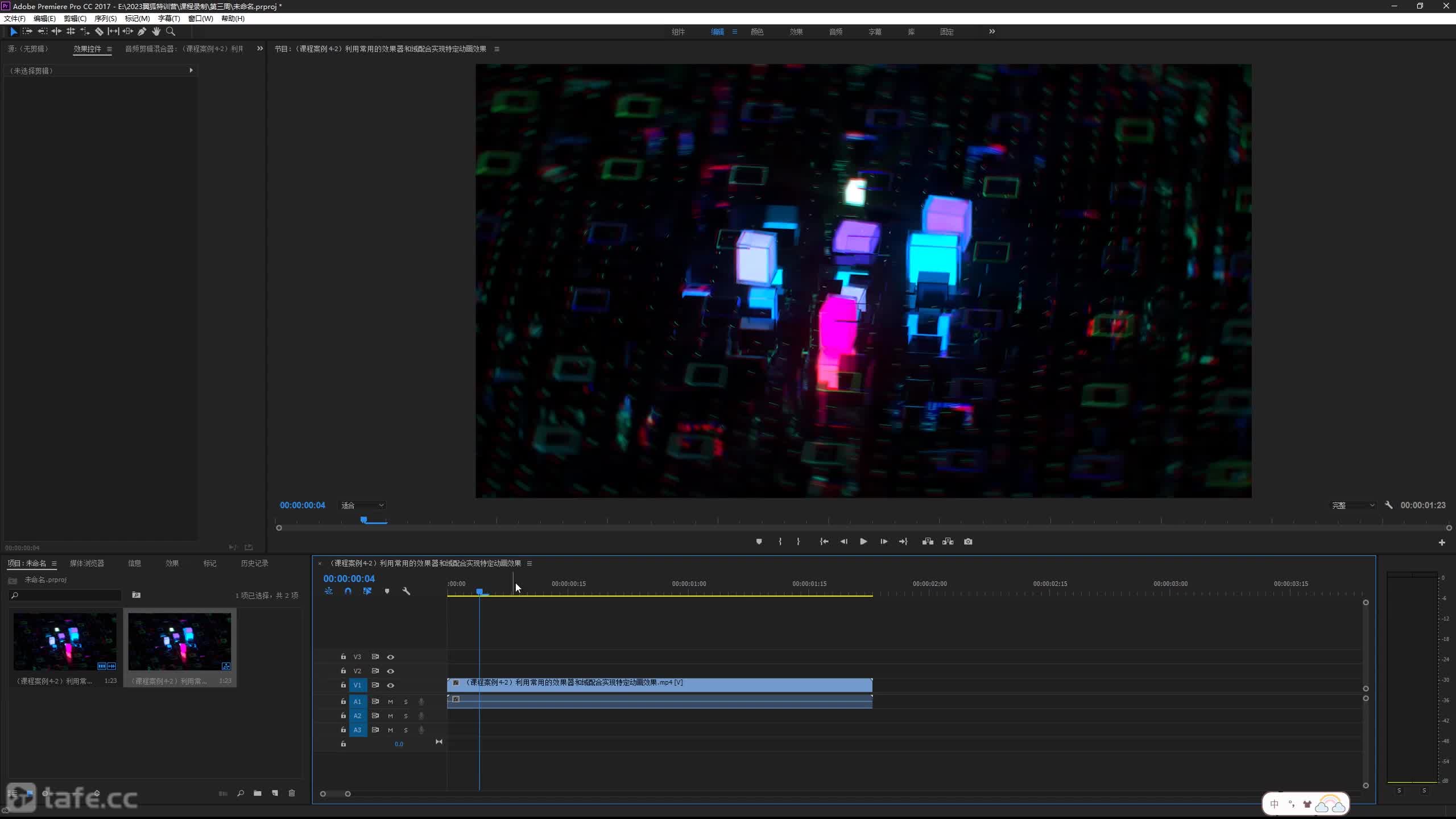Select the Ripple Edit tool

[x=56, y=32]
